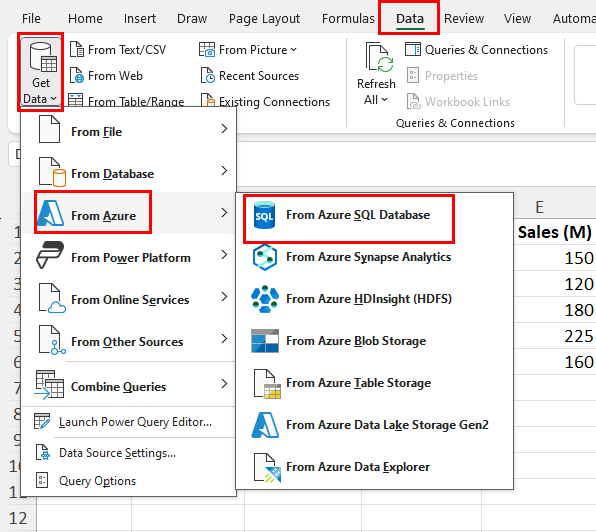
Task: Select the Sales (M) header cell
Action: point(555,232)
